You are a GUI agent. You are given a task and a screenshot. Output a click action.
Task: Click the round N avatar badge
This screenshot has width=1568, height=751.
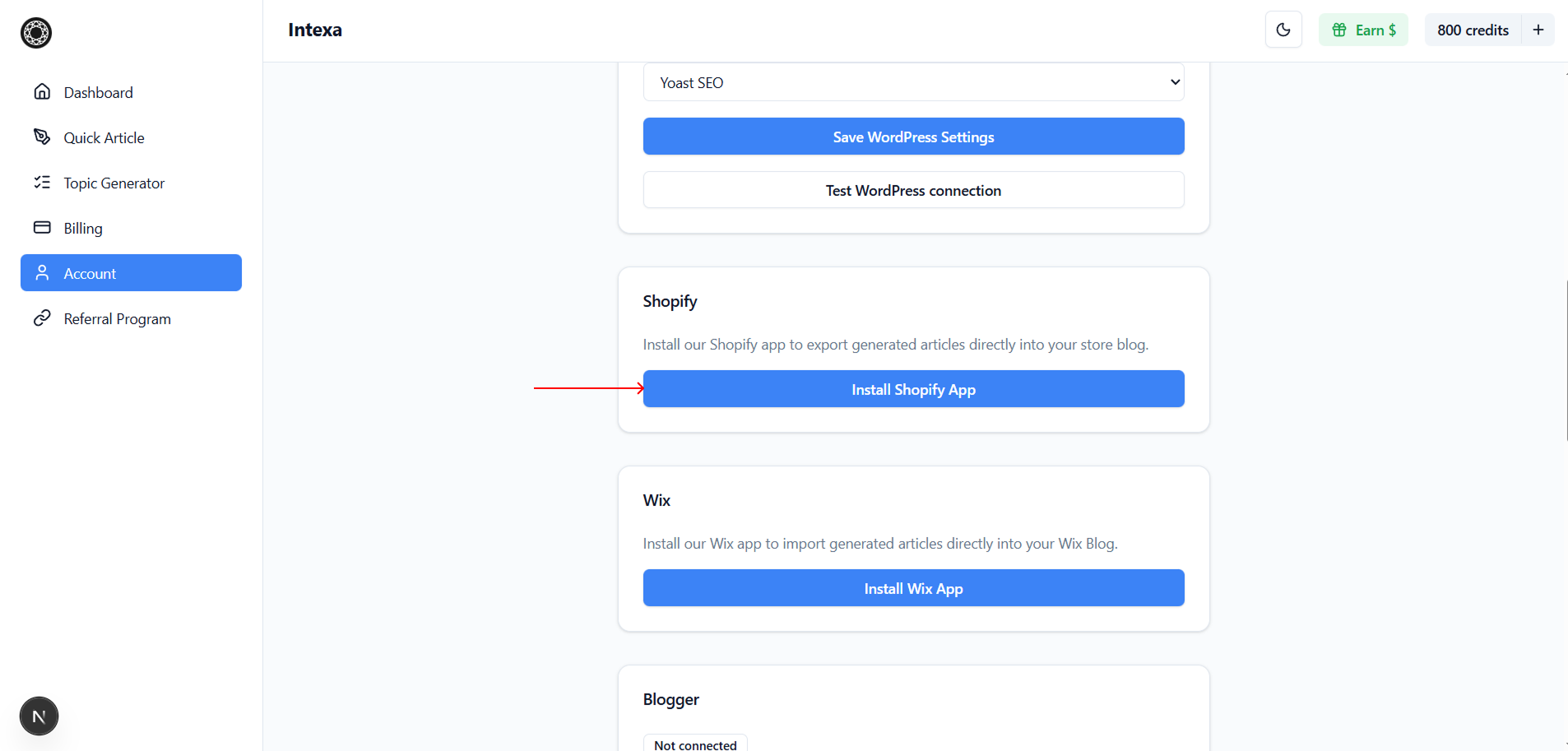pyautogui.click(x=39, y=716)
